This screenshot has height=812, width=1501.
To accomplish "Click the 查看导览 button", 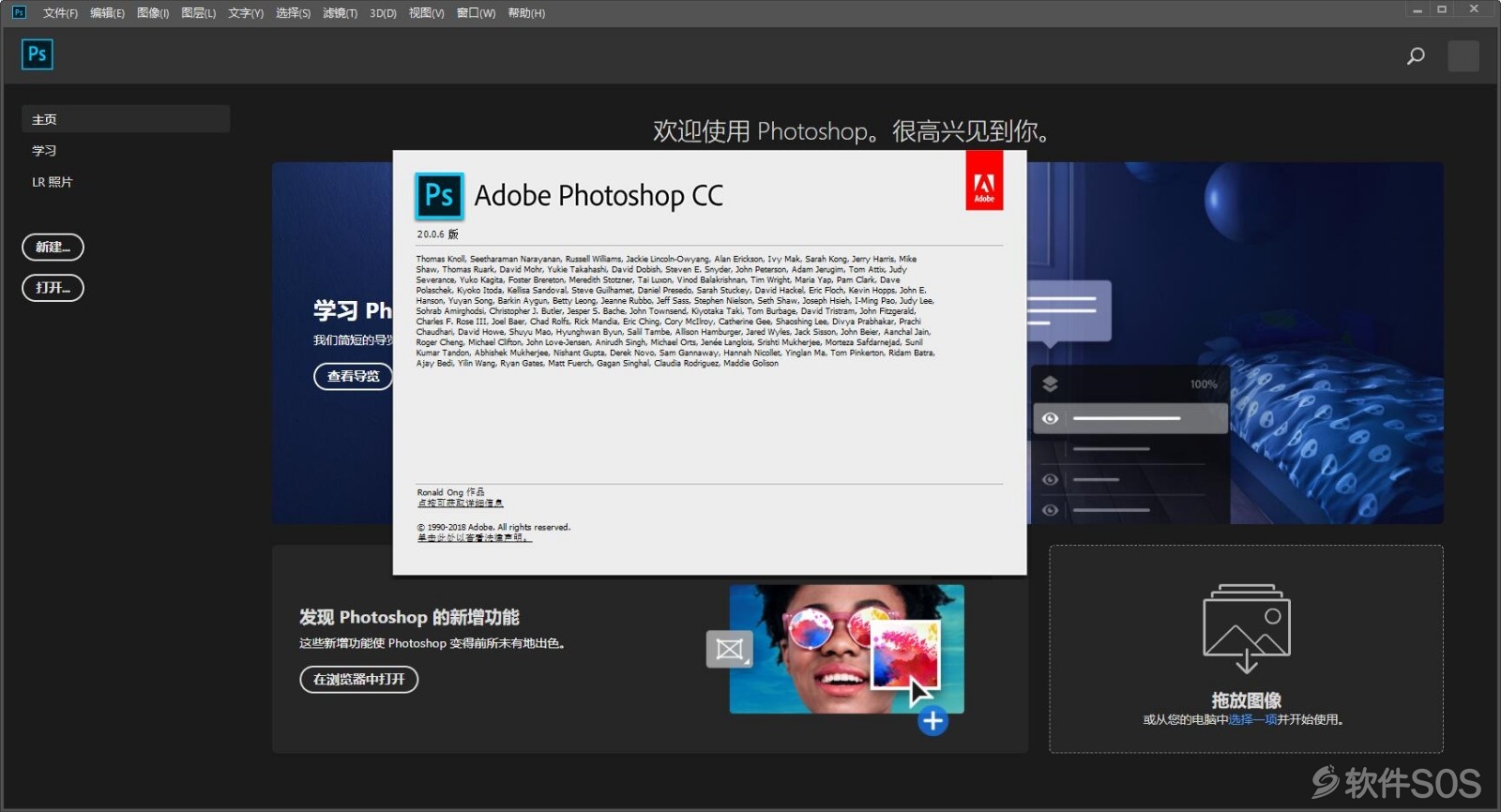I will (353, 376).
